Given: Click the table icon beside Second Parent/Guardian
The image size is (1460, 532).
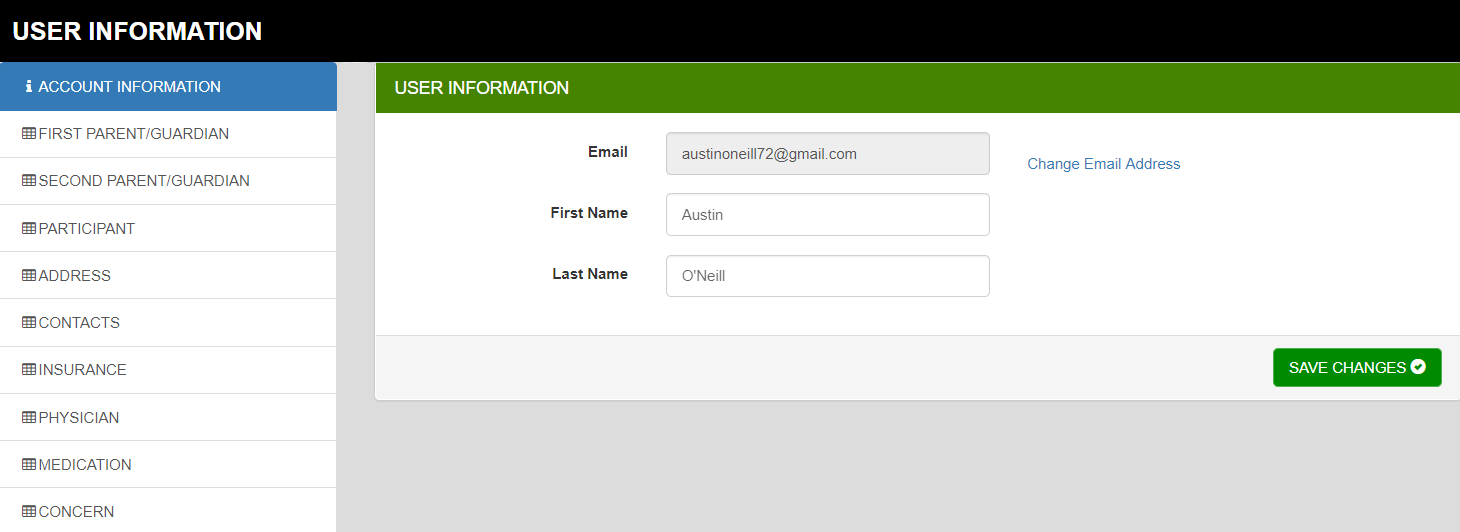Looking at the screenshot, I should pyautogui.click(x=29, y=181).
